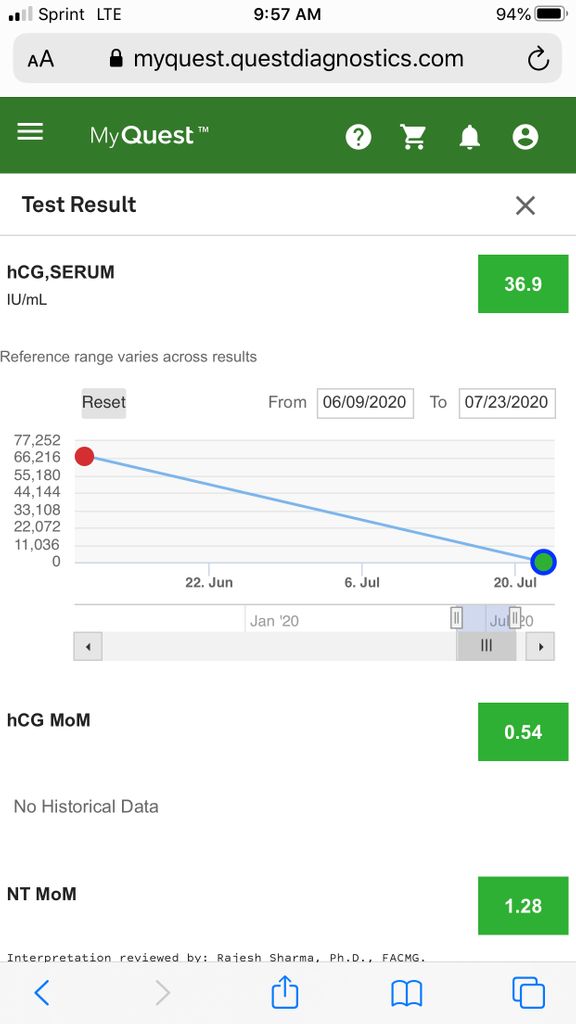Open the shopping cart
Screen dimensions: 576x1024
click(413, 137)
